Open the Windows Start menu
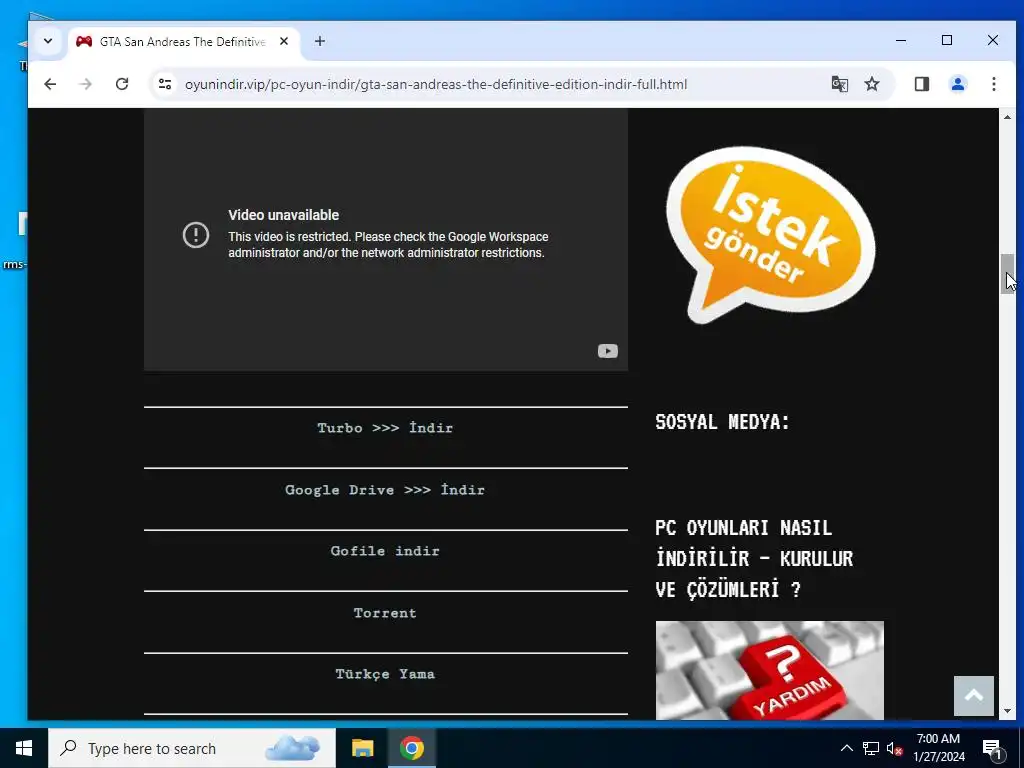This screenshot has width=1024, height=768. pyautogui.click(x=24, y=748)
